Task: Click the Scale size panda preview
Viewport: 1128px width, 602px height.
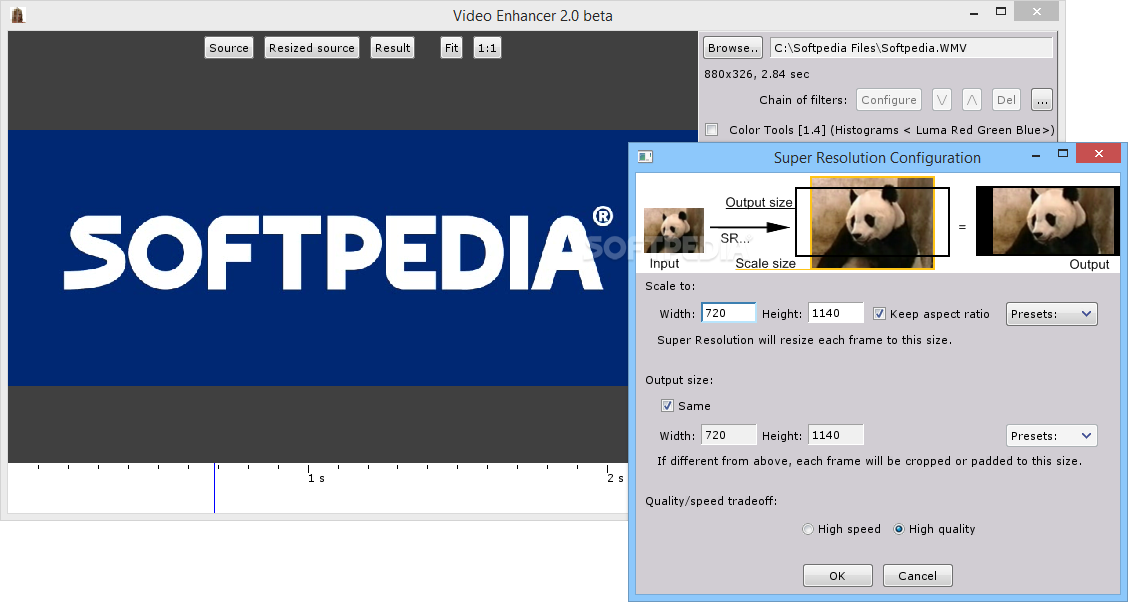Action: pos(872,223)
